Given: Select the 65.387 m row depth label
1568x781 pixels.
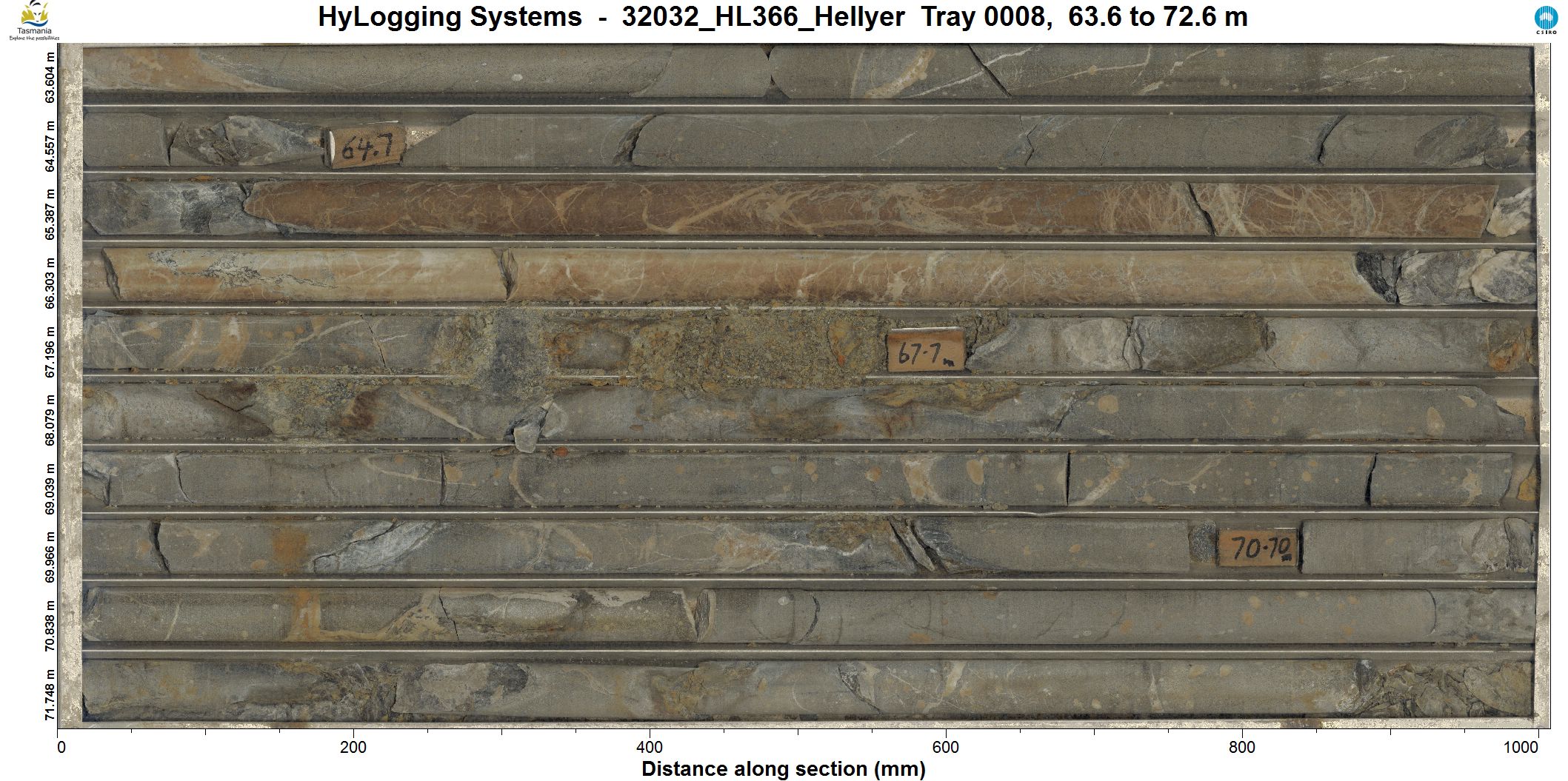Looking at the screenshot, I should tap(50, 214).
